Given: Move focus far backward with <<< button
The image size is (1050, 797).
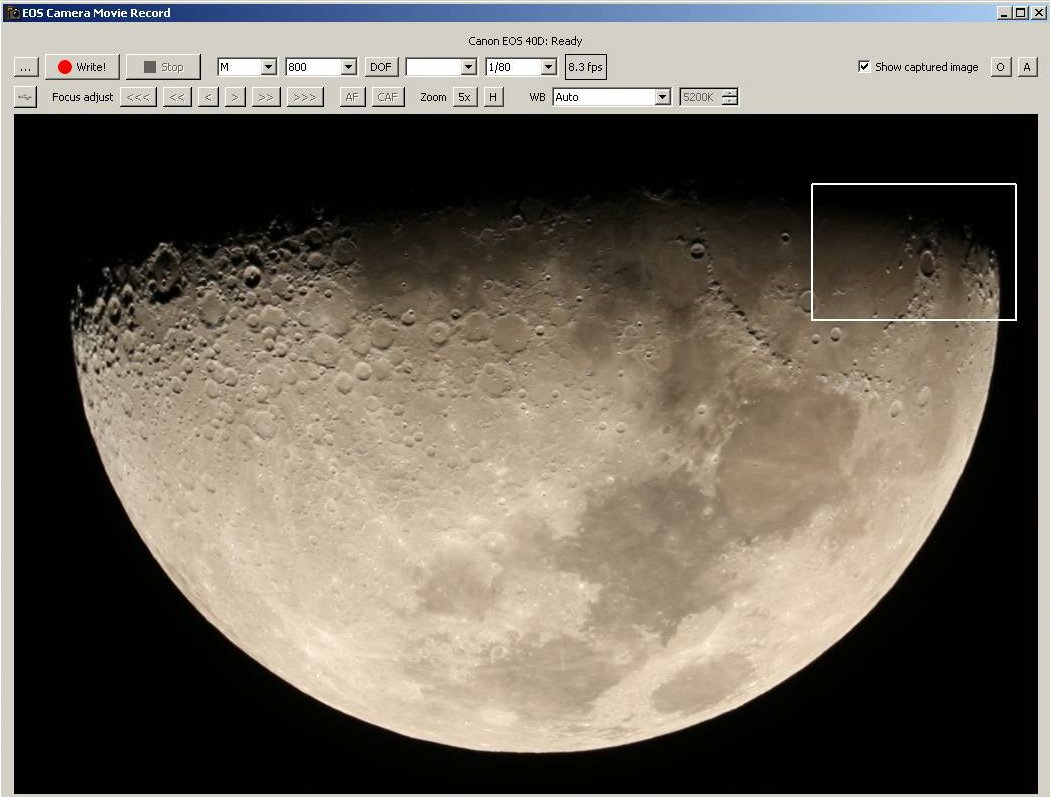Looking at the screenshot, I should (x=138, y=97).
